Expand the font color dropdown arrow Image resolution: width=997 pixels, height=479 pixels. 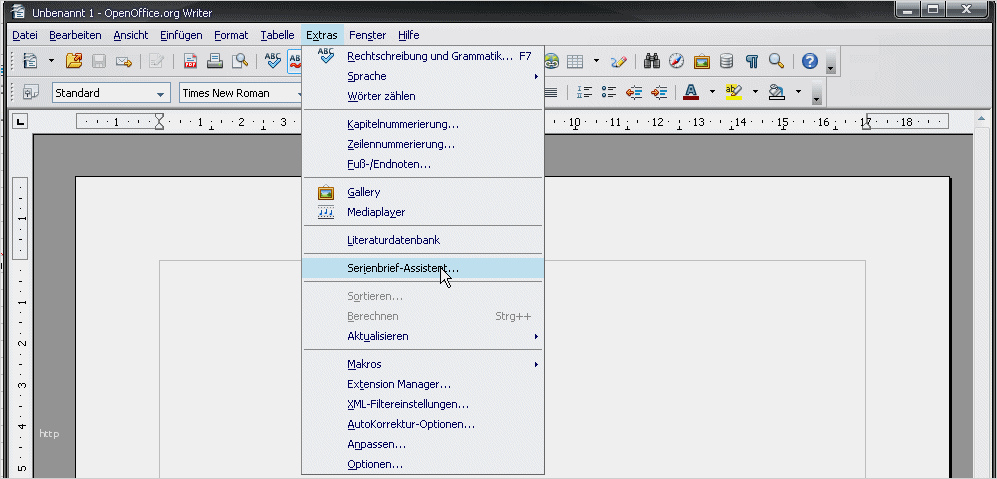click(x=712, y=93)
